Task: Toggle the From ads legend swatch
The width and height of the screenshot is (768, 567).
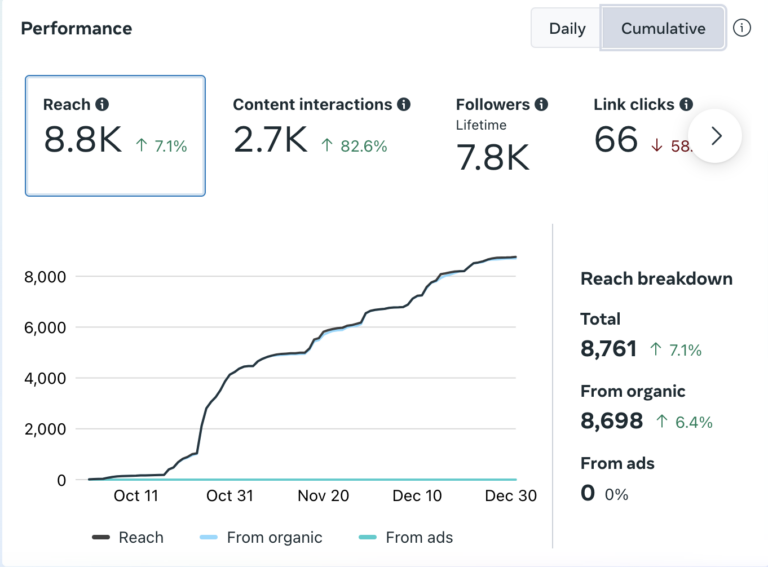Action: click(367, 537)
